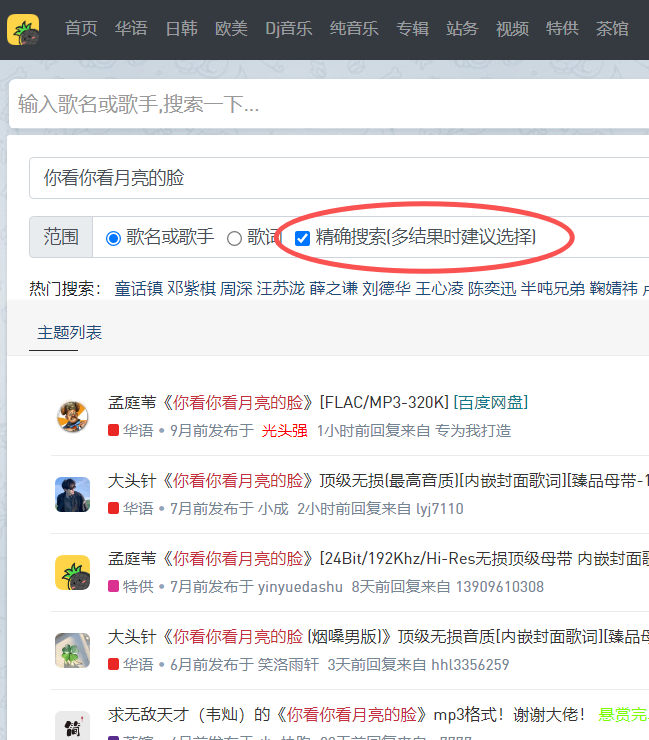This screenshot has height=740, width=649.
Task: Select the 歌名或歌手 radio button
Action: coord(113,238)
